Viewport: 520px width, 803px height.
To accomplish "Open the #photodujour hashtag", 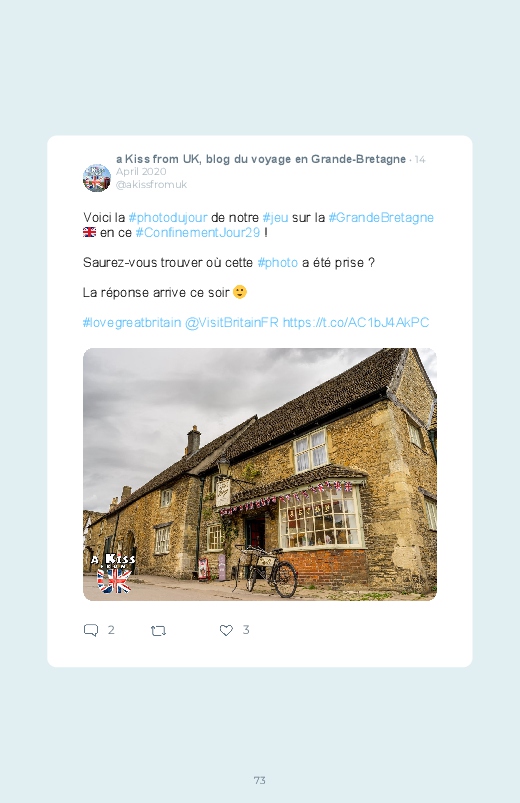I will (x=168, y=218).
